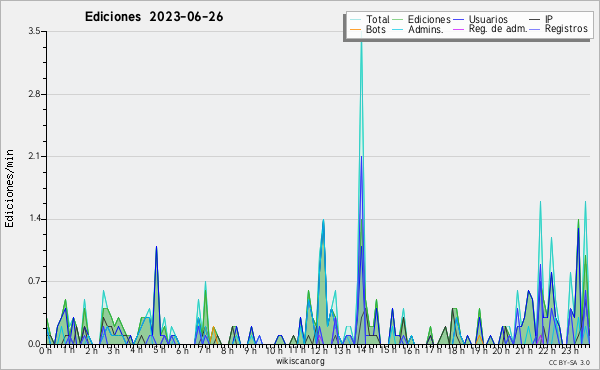This screenshot has width=600, height=370.
Task: Click the '7 h' x-axis label
Action: pos(204,350)
